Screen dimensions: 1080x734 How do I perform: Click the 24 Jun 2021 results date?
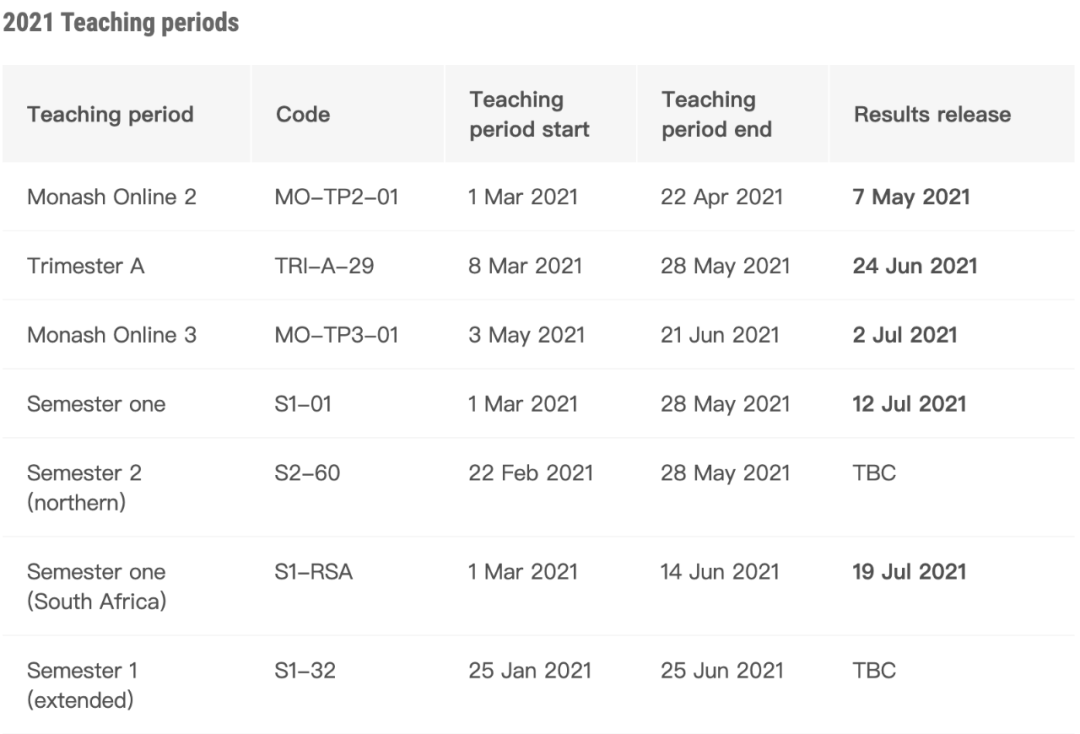point(915,266)
